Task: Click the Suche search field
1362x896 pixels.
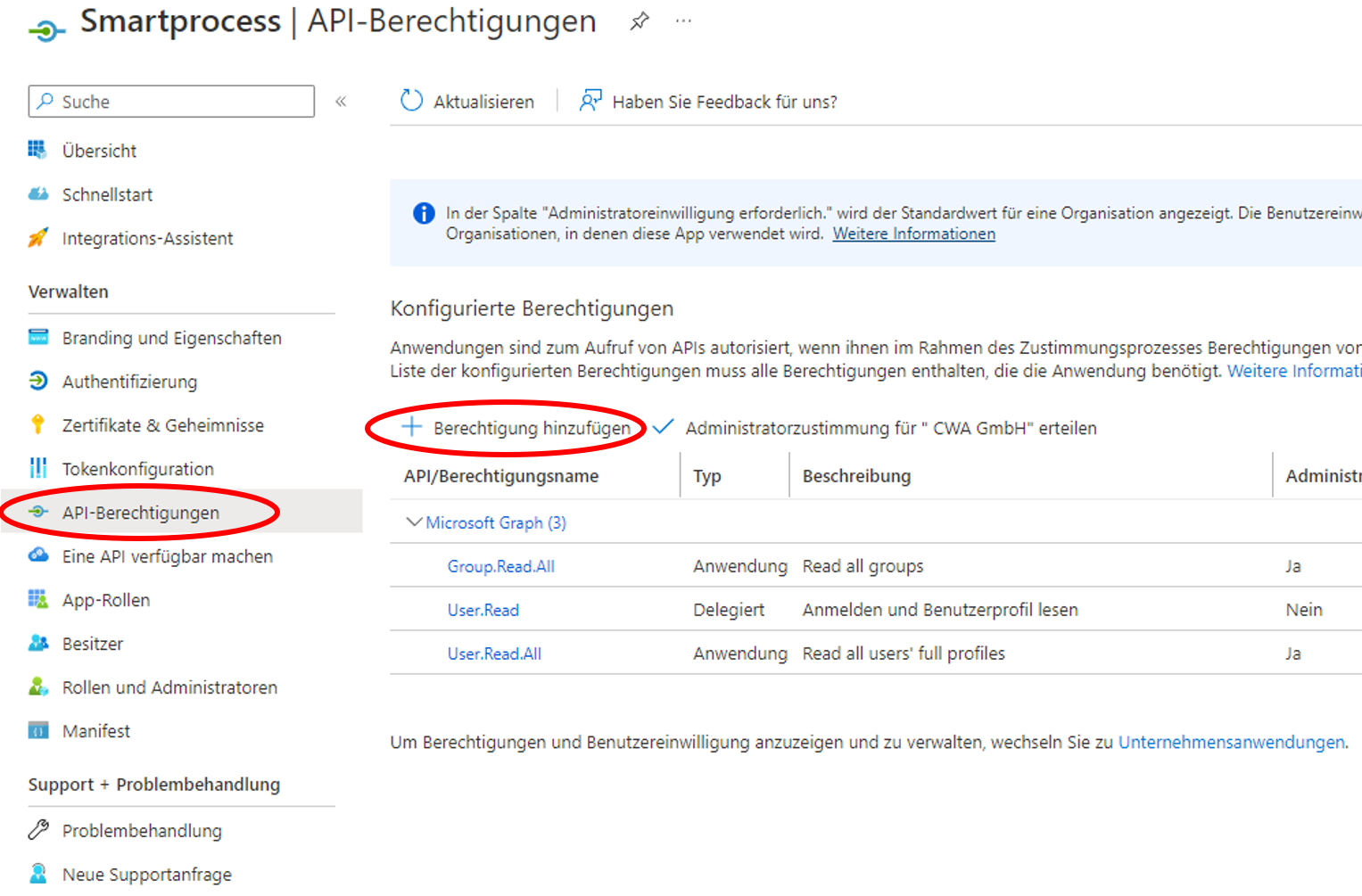Action: [x=171, y=102]
